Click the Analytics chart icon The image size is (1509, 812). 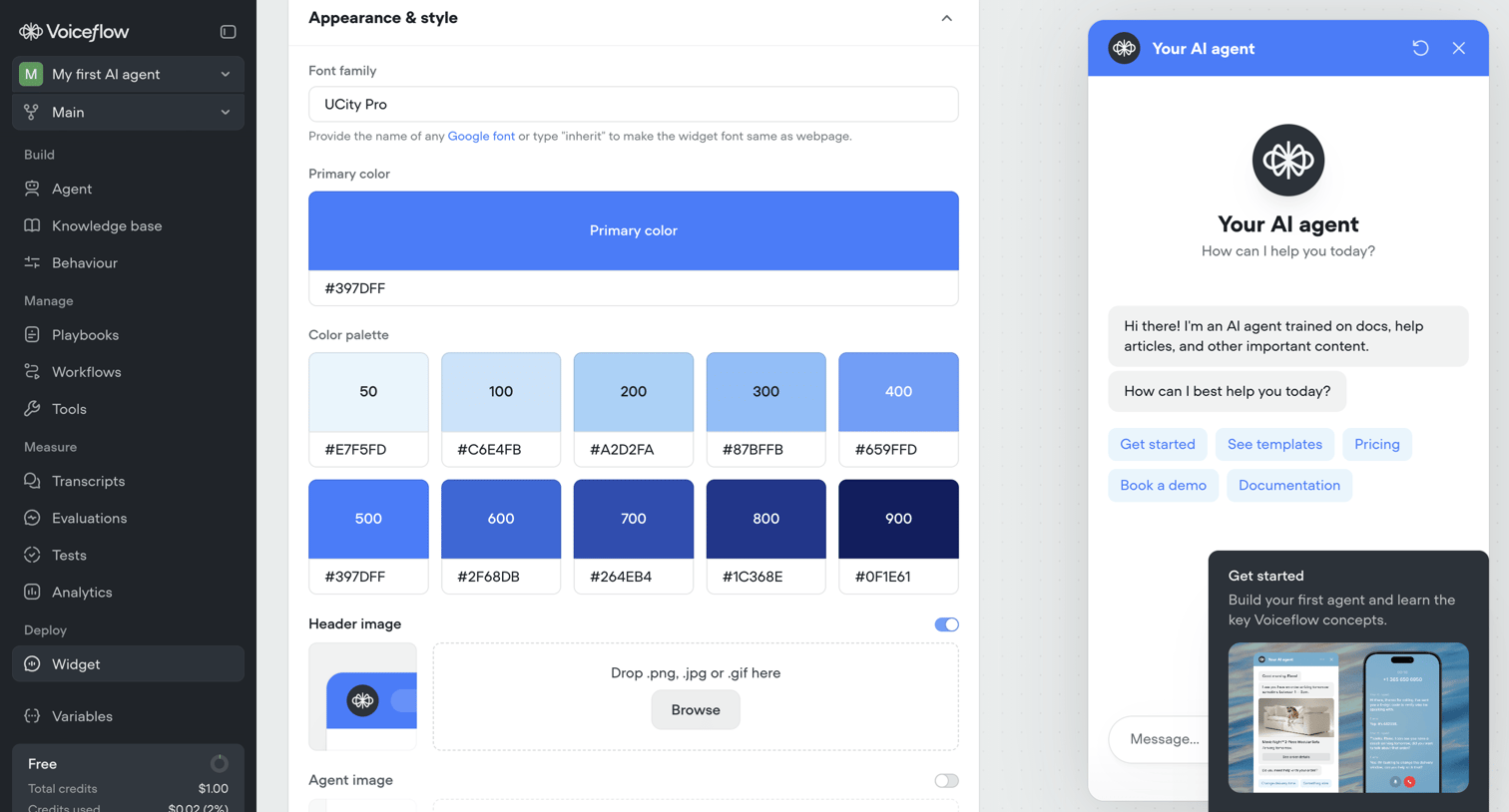(32, 592)
